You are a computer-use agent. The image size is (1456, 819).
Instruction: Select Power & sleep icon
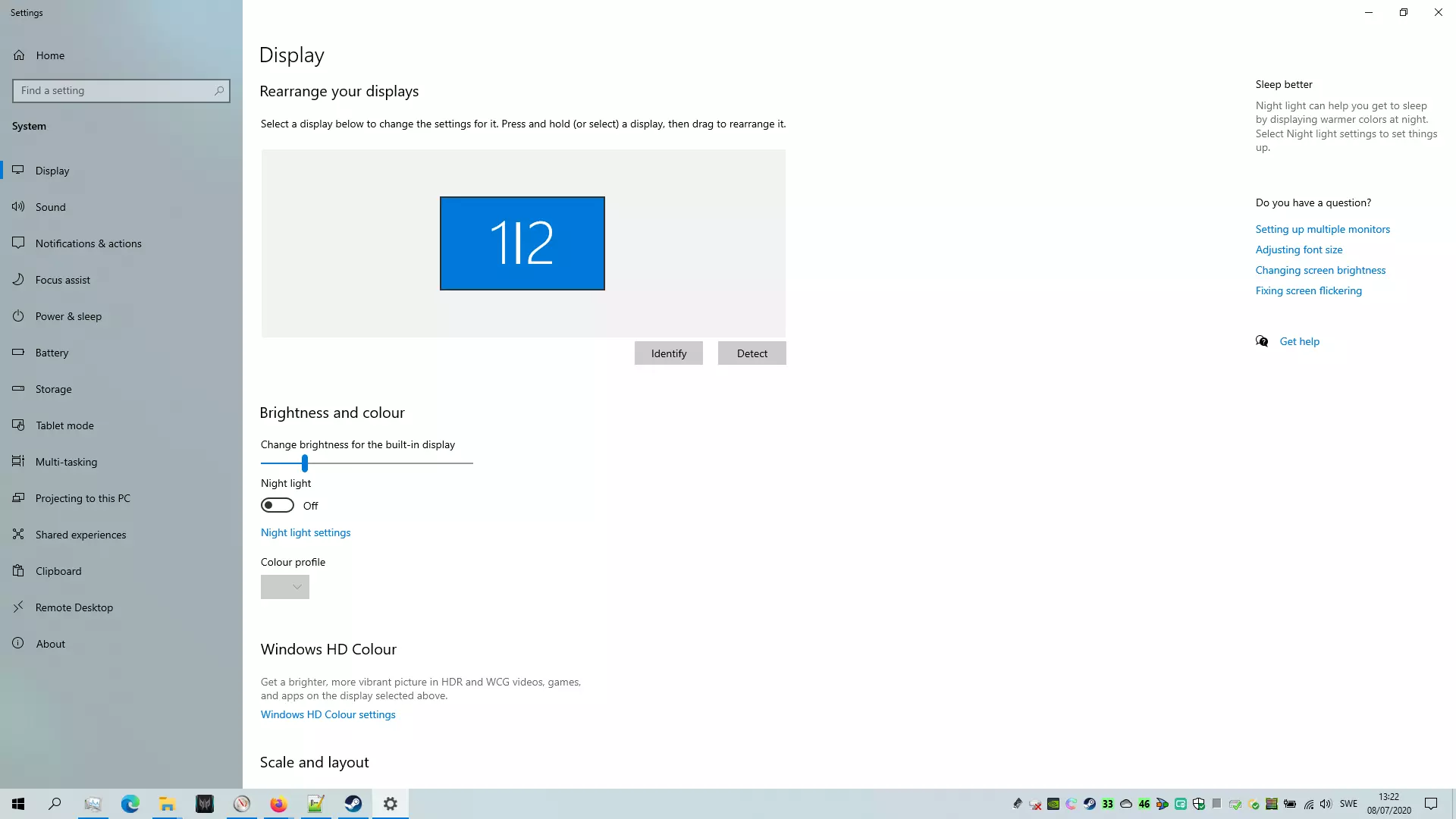18,316
